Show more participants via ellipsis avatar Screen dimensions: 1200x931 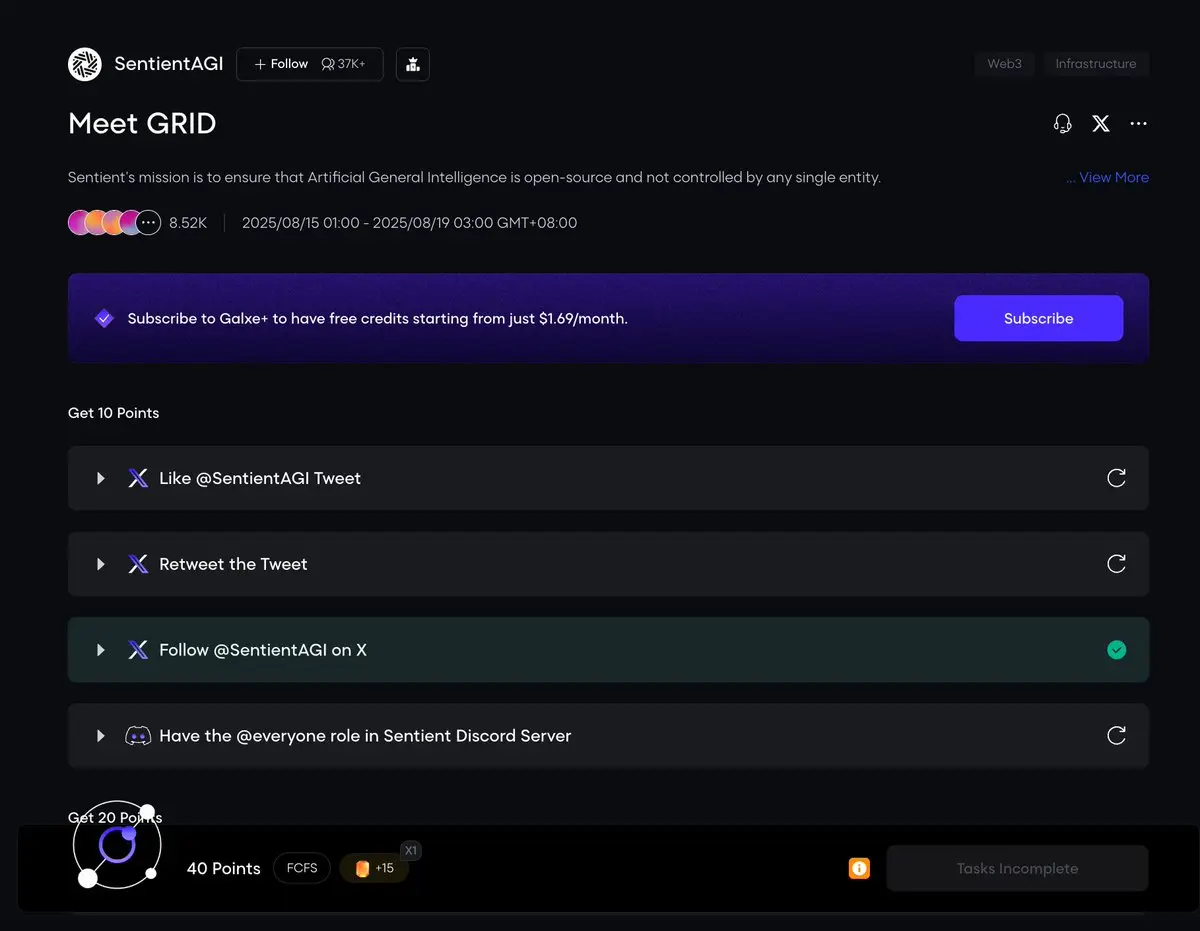click(x=148, y=223)
